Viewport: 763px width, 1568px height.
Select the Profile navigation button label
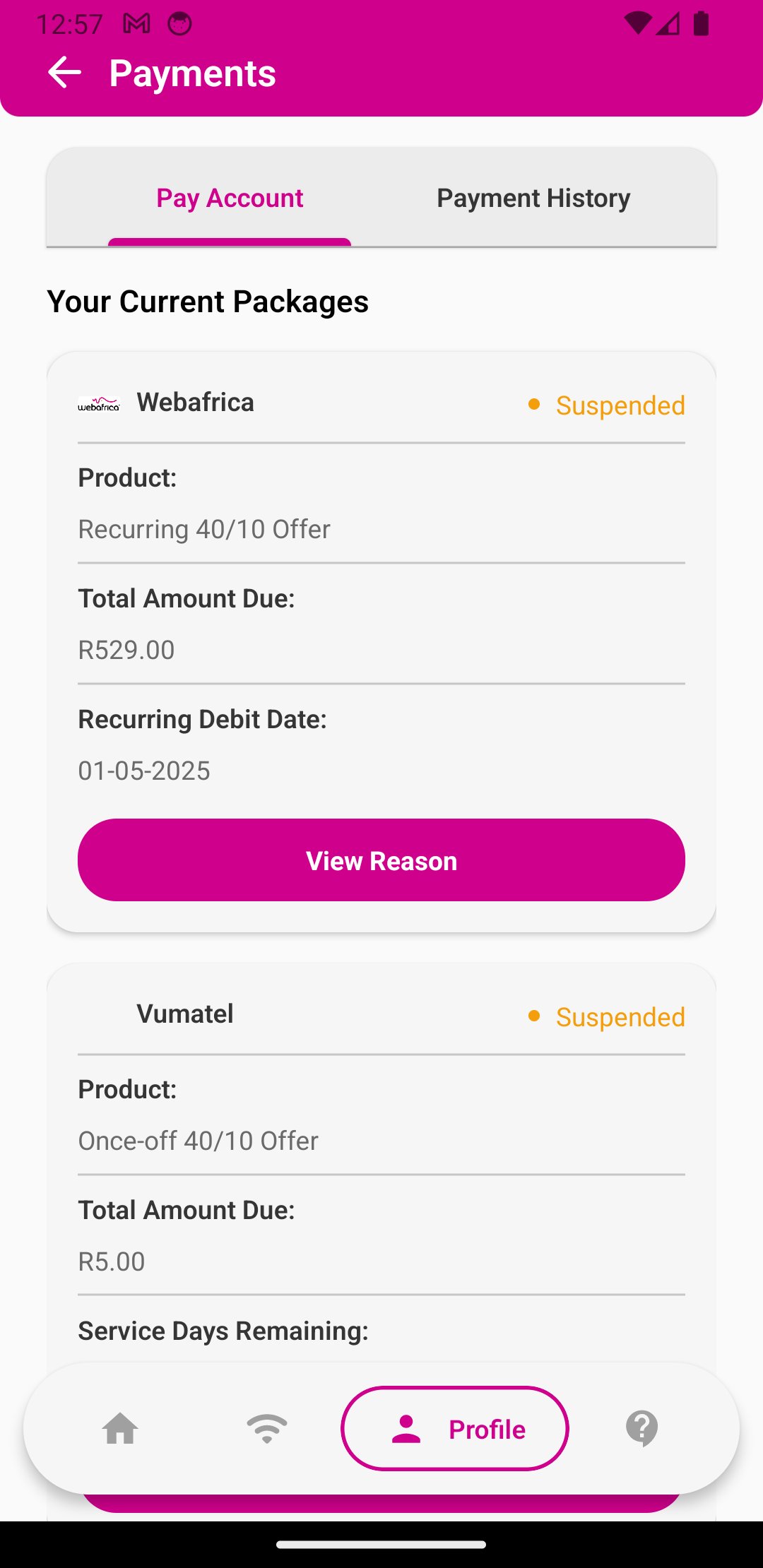[487, 1430]
